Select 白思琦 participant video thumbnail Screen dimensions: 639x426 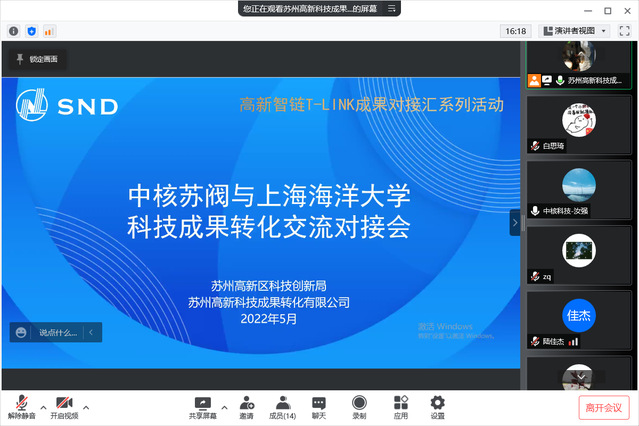coord(579,124)
